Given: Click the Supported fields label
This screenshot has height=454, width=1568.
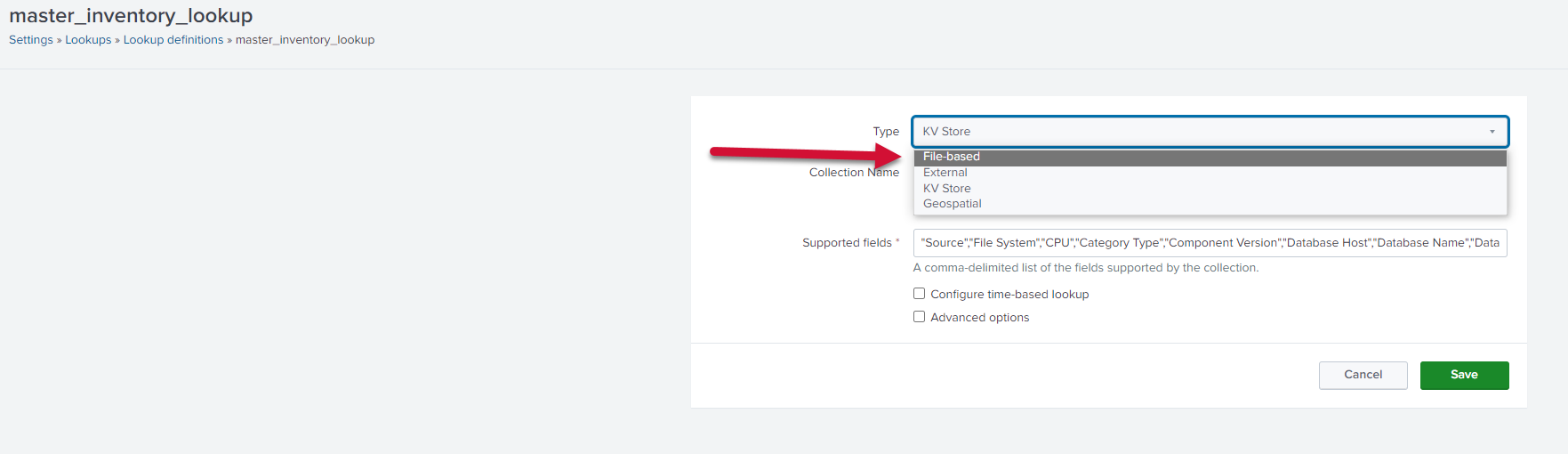Looking at the screenshot, I should pos(847,243).
